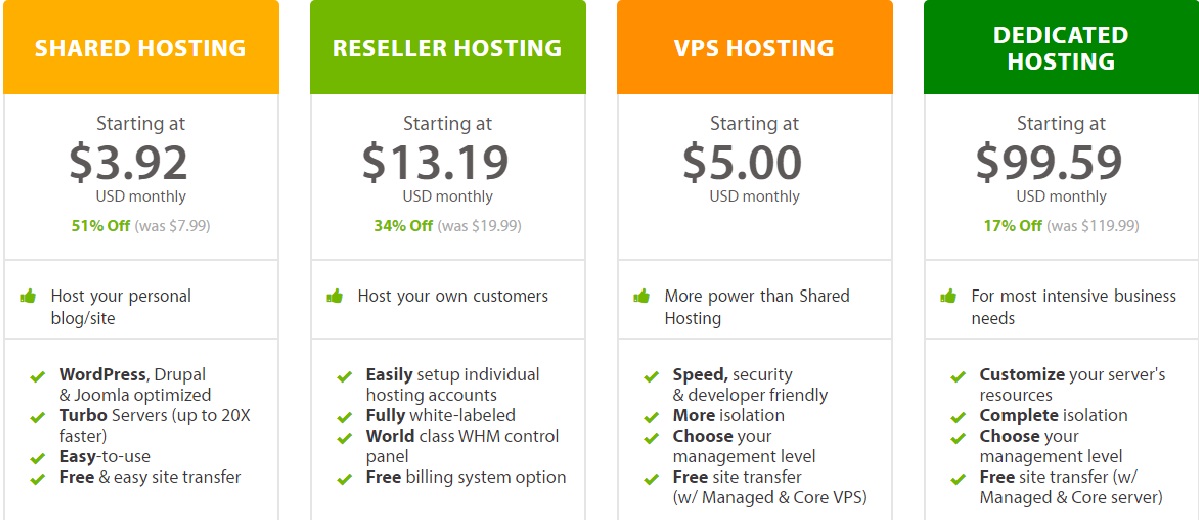This screenshot has height=520, width=1199.
Task: Click the $5.00 VPS price
Action: pyautogui.click(x=742, y=162)
